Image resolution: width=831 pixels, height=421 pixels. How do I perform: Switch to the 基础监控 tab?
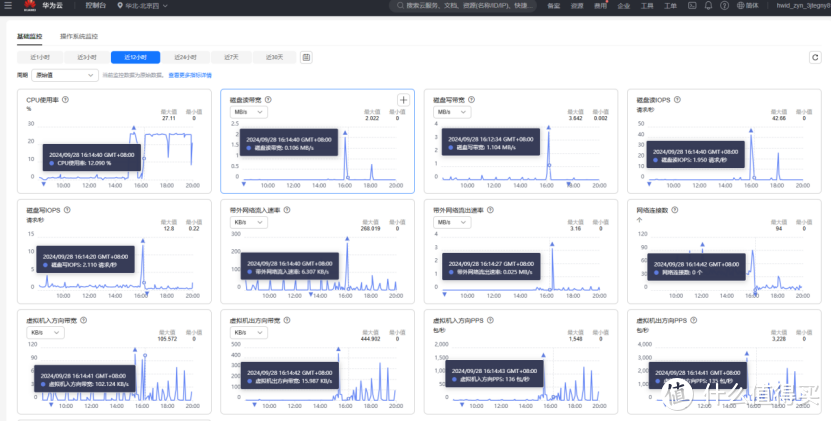click(x=30, y=36)
